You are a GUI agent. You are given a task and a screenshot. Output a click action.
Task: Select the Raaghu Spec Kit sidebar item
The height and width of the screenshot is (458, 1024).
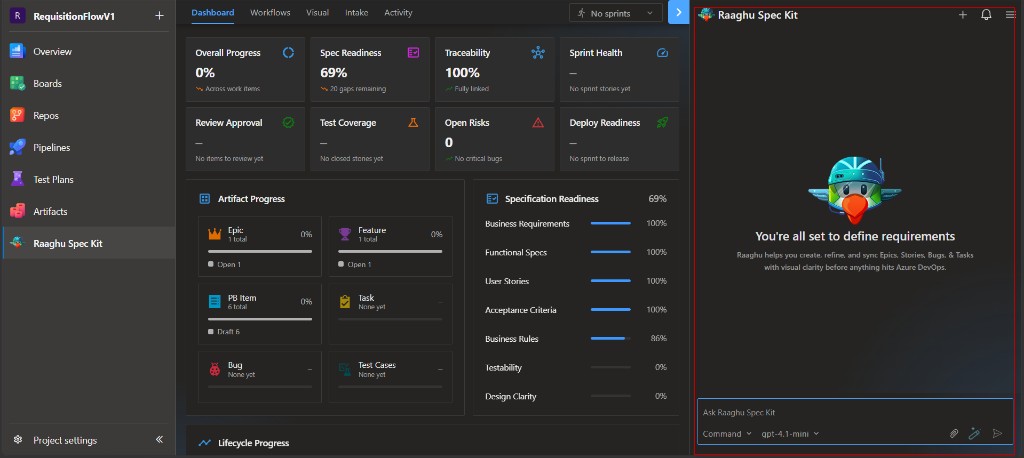tap(88, 244)
